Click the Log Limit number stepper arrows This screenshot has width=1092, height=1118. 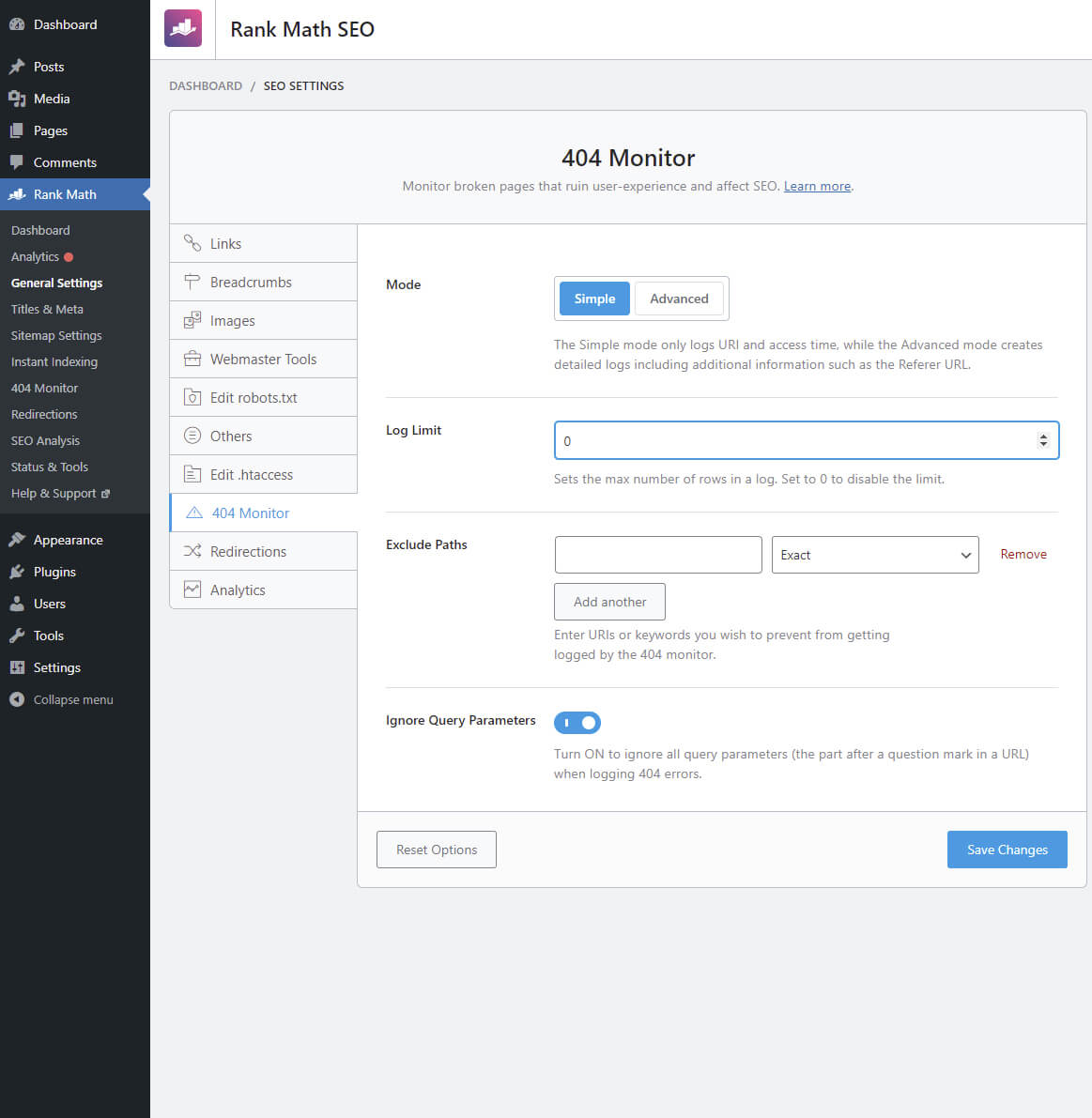pos(1043,440)
